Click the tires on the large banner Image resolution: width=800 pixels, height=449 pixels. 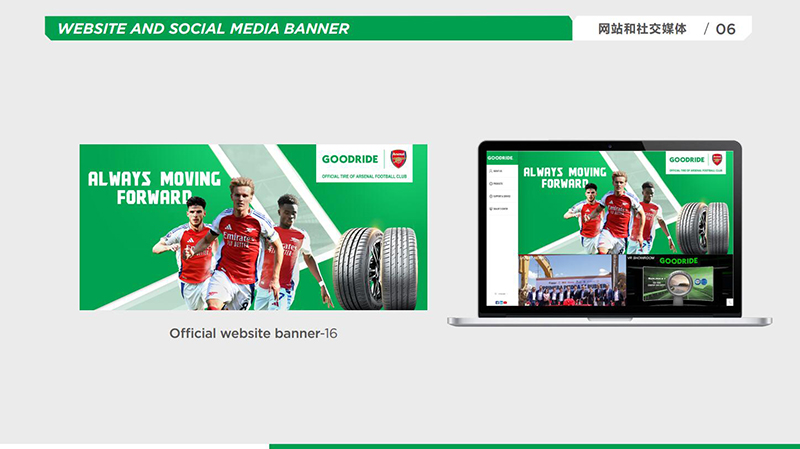375,268
